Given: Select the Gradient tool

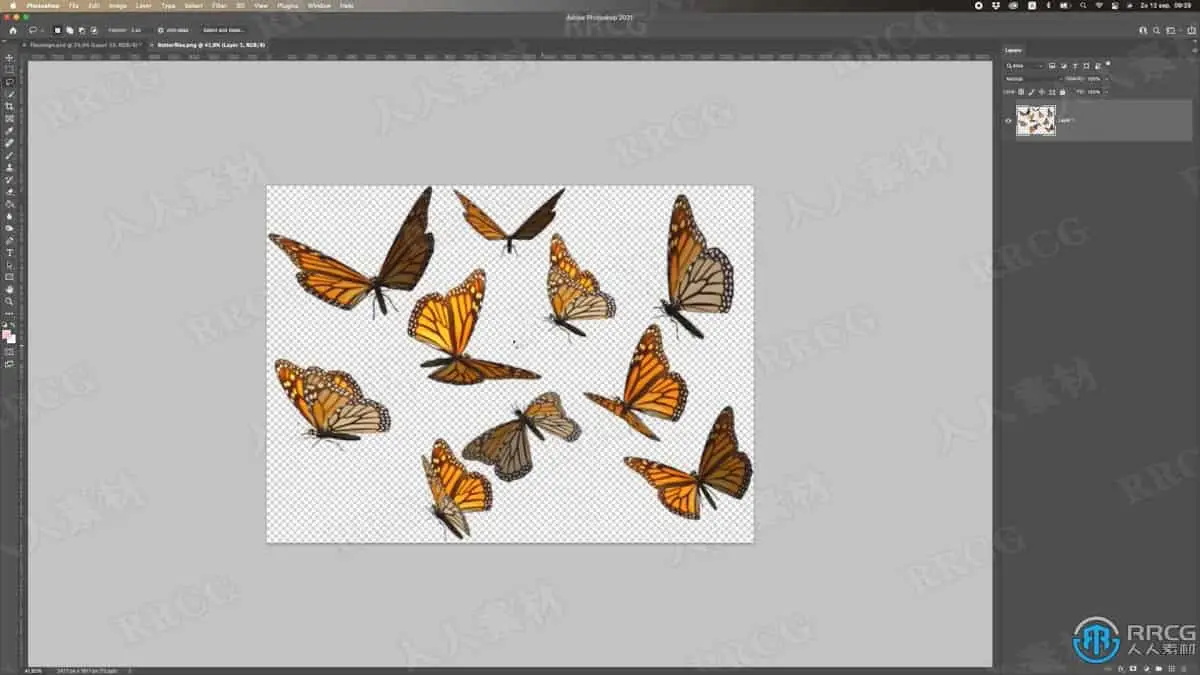Looking at the screenshot, I should [9, 203].
